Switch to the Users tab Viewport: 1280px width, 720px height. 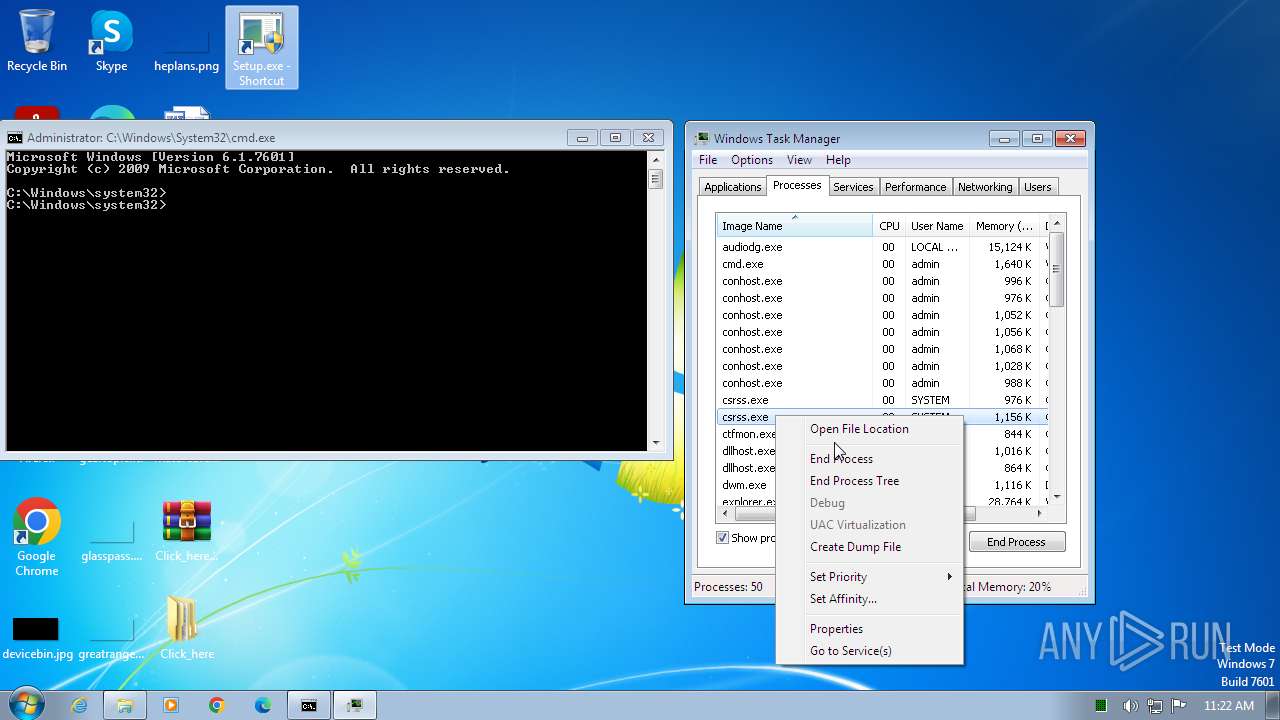coord(1038,187)
